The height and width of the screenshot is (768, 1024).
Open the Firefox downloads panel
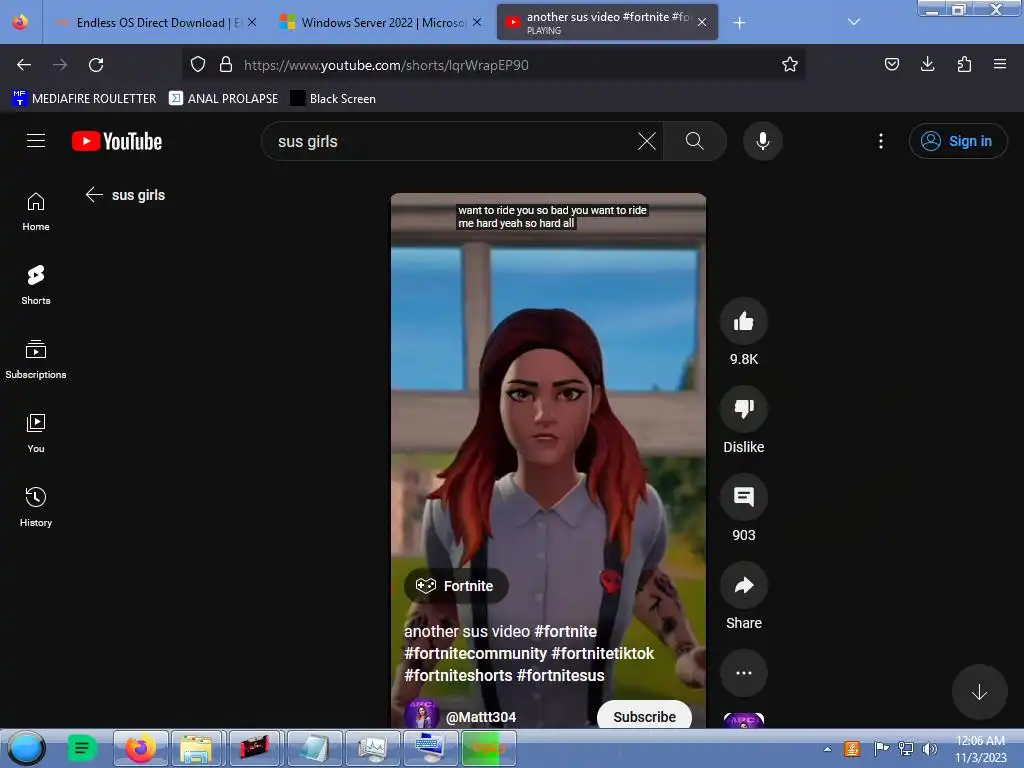[927, 65]
